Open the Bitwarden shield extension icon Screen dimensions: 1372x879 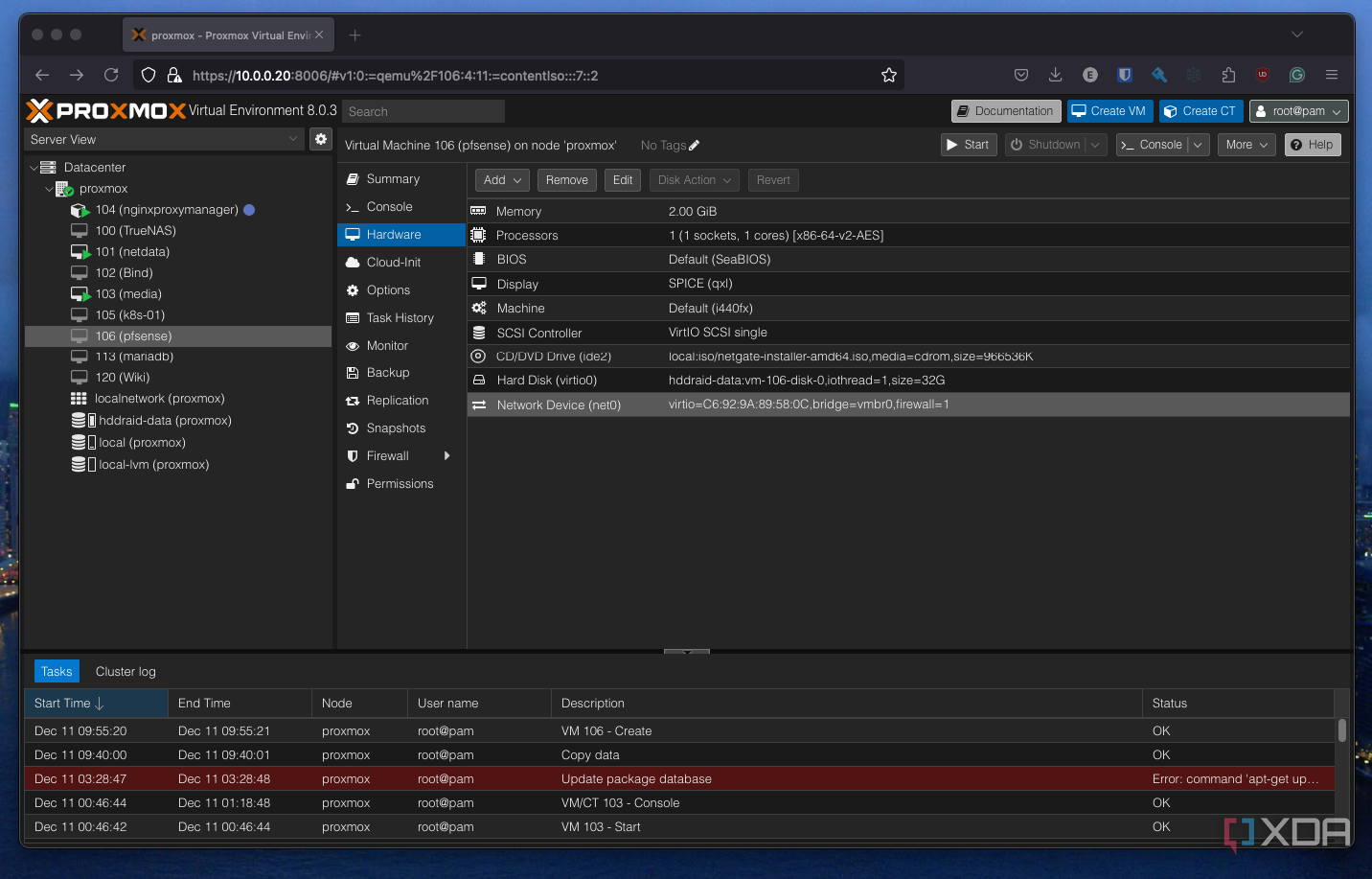click(1125, 75)
